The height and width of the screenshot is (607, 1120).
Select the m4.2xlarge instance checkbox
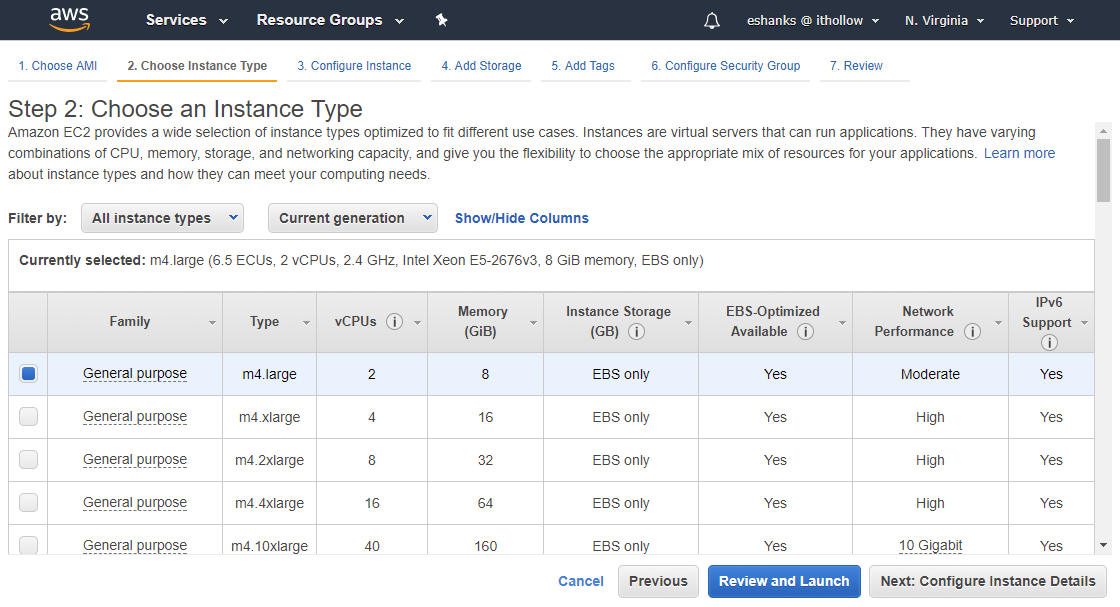28,460
